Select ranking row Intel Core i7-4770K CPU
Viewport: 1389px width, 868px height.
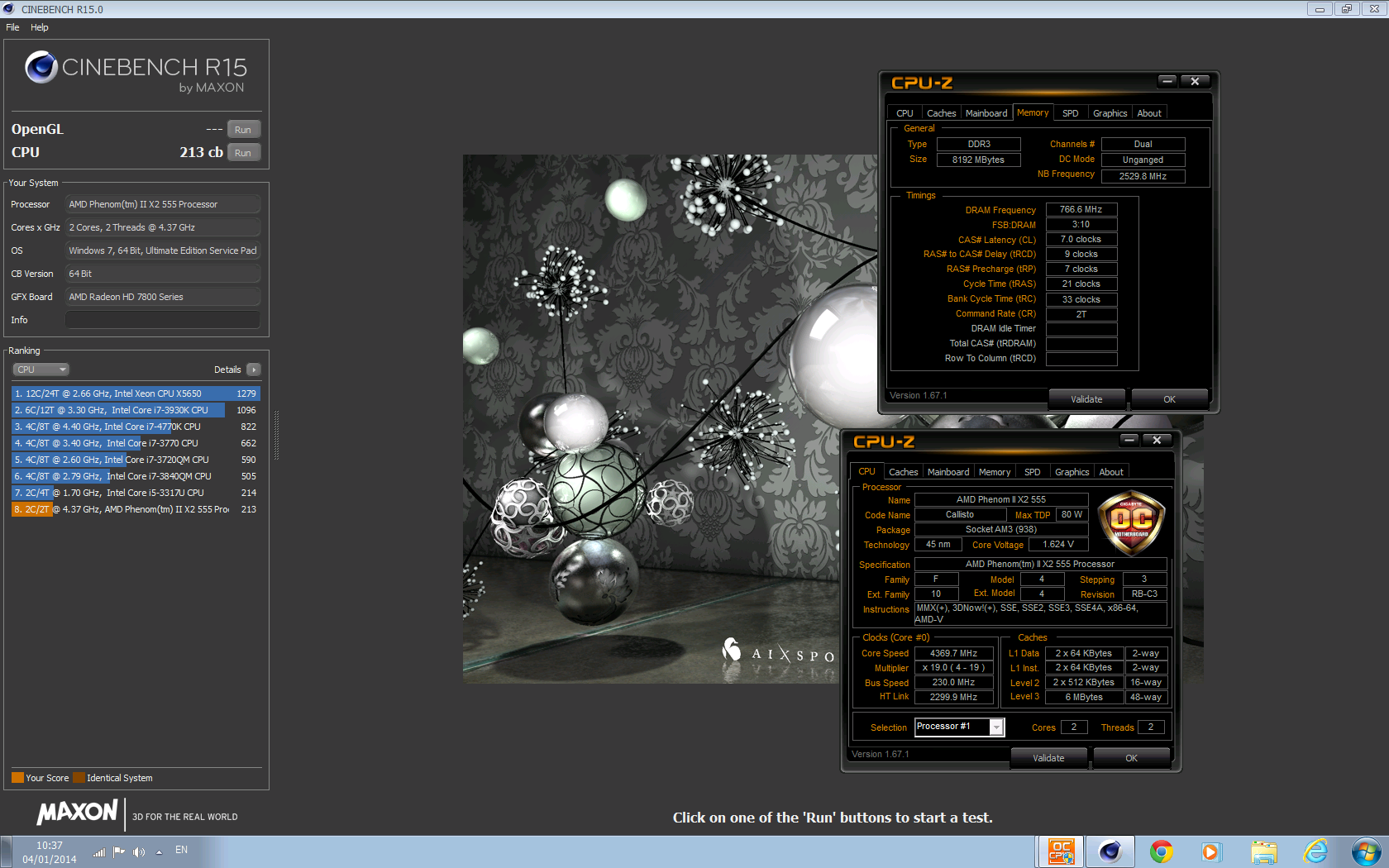tap(136, 427)
